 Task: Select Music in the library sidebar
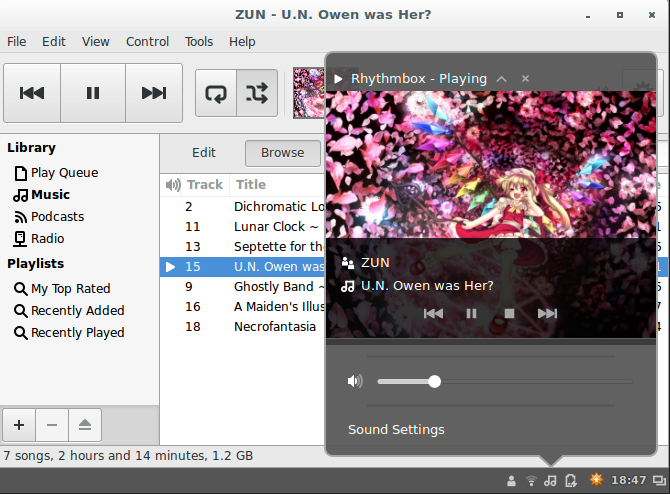point(41,195)
